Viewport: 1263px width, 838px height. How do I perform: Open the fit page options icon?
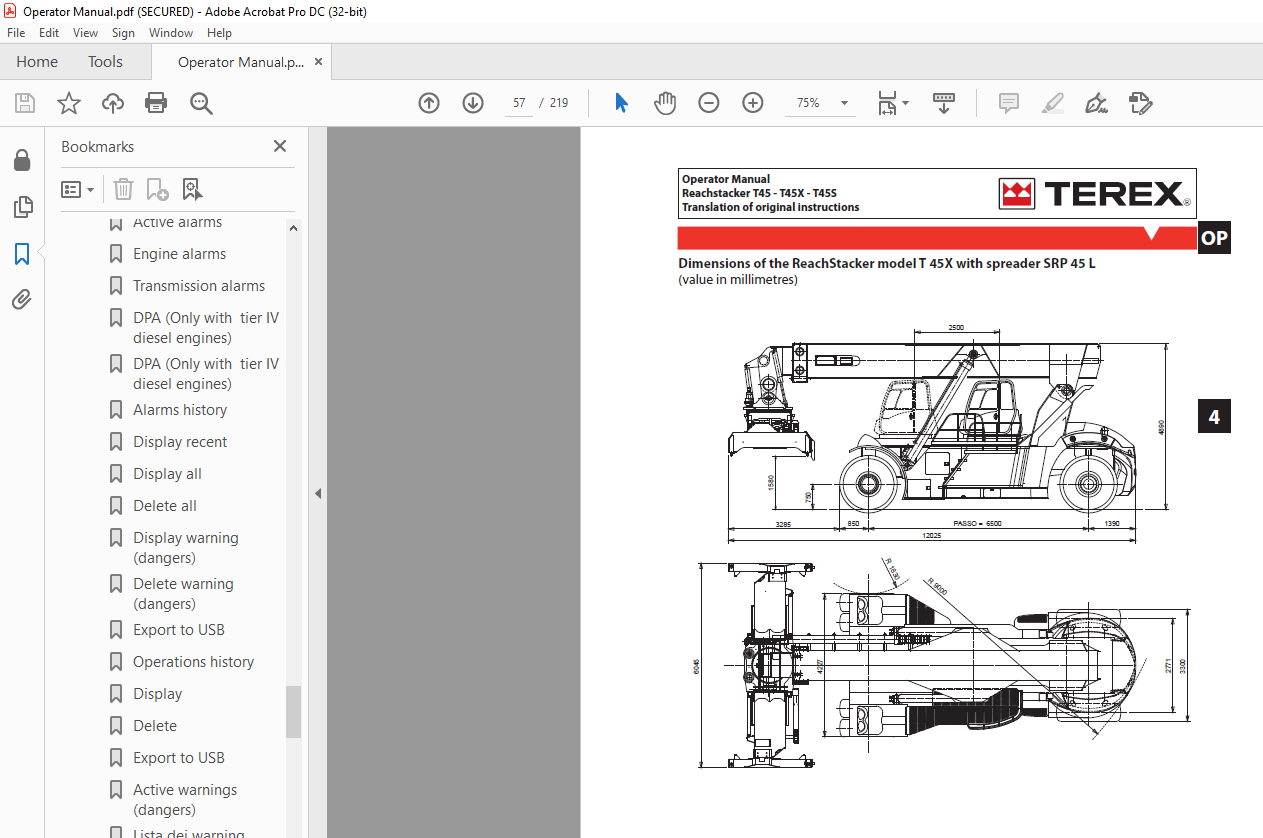[x=892, y=103]
